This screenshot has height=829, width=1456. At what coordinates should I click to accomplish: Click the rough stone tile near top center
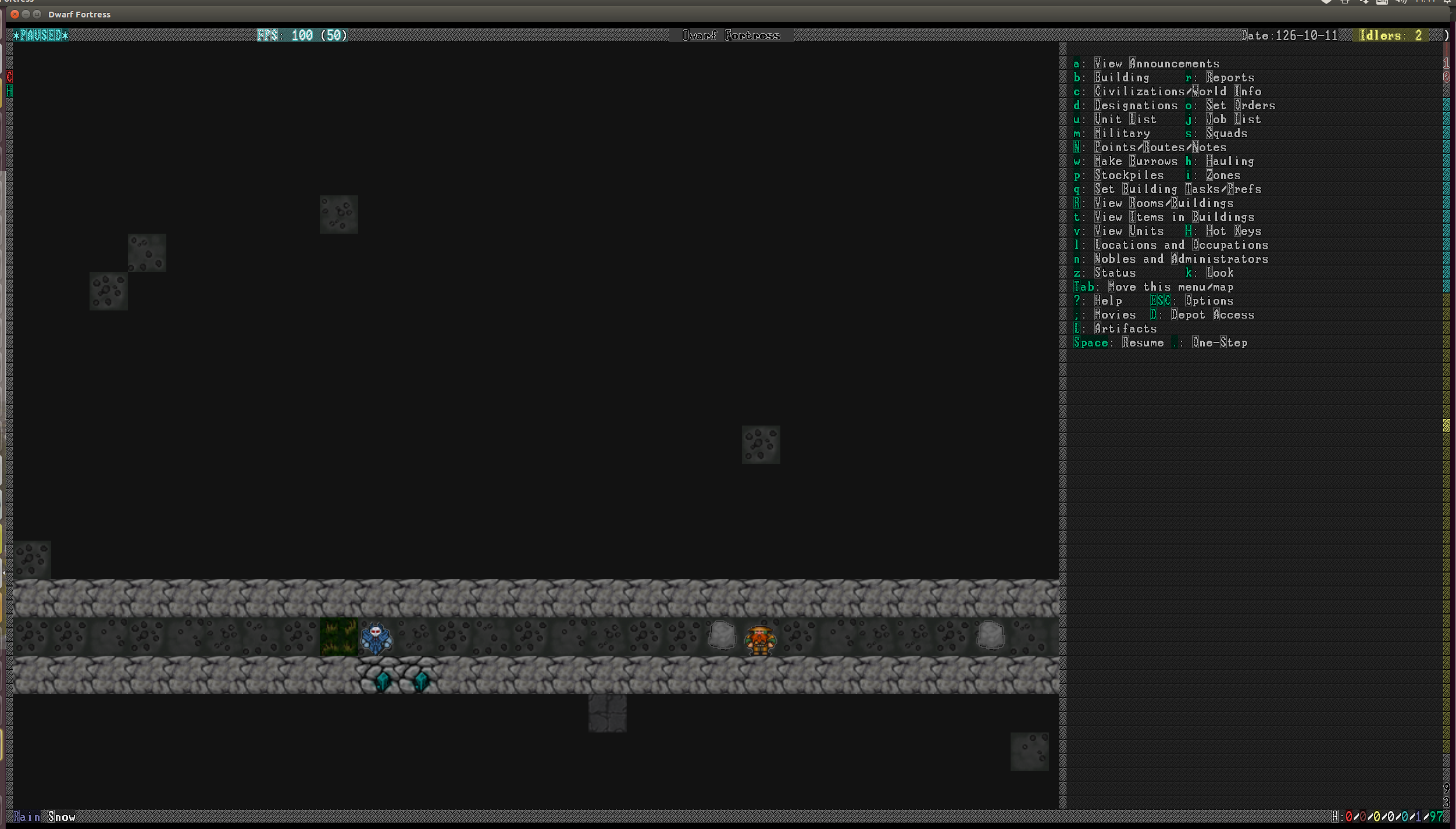(338, 215)
